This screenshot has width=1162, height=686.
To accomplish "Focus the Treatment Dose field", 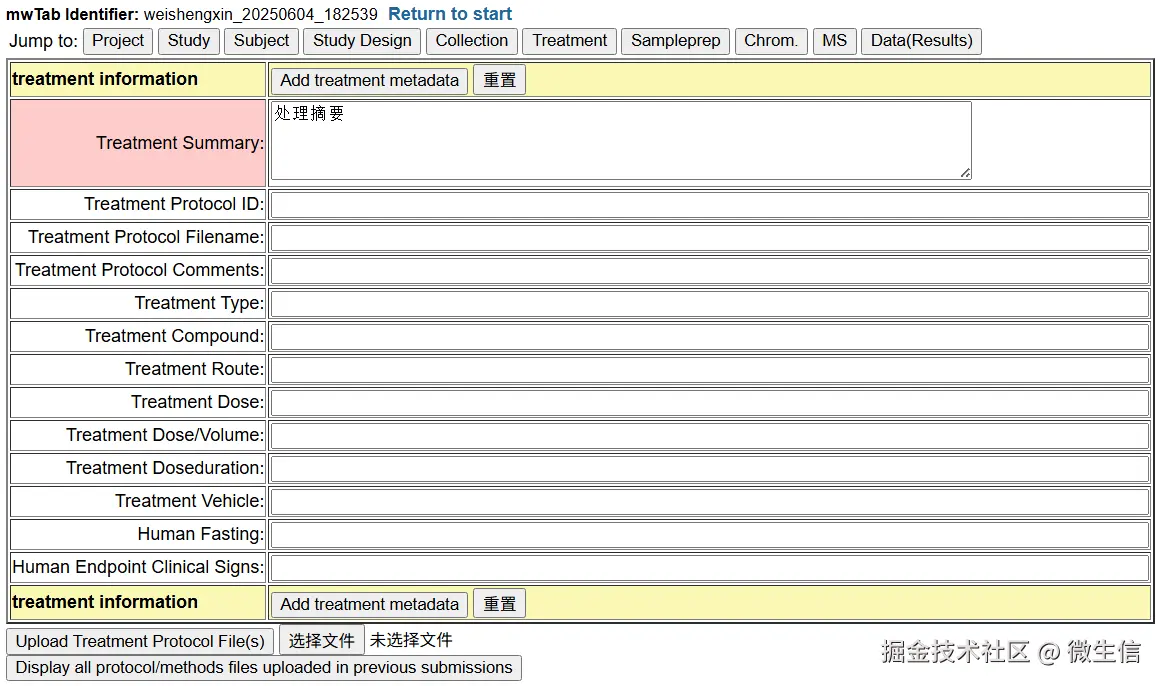I will point(709,402).
